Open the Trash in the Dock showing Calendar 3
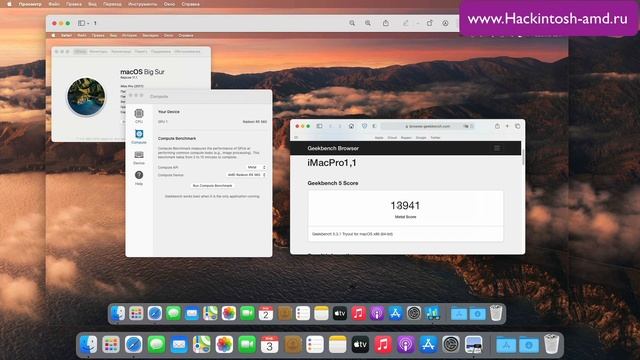Screen dimensions: 640x360 click(x=551, y=344)
